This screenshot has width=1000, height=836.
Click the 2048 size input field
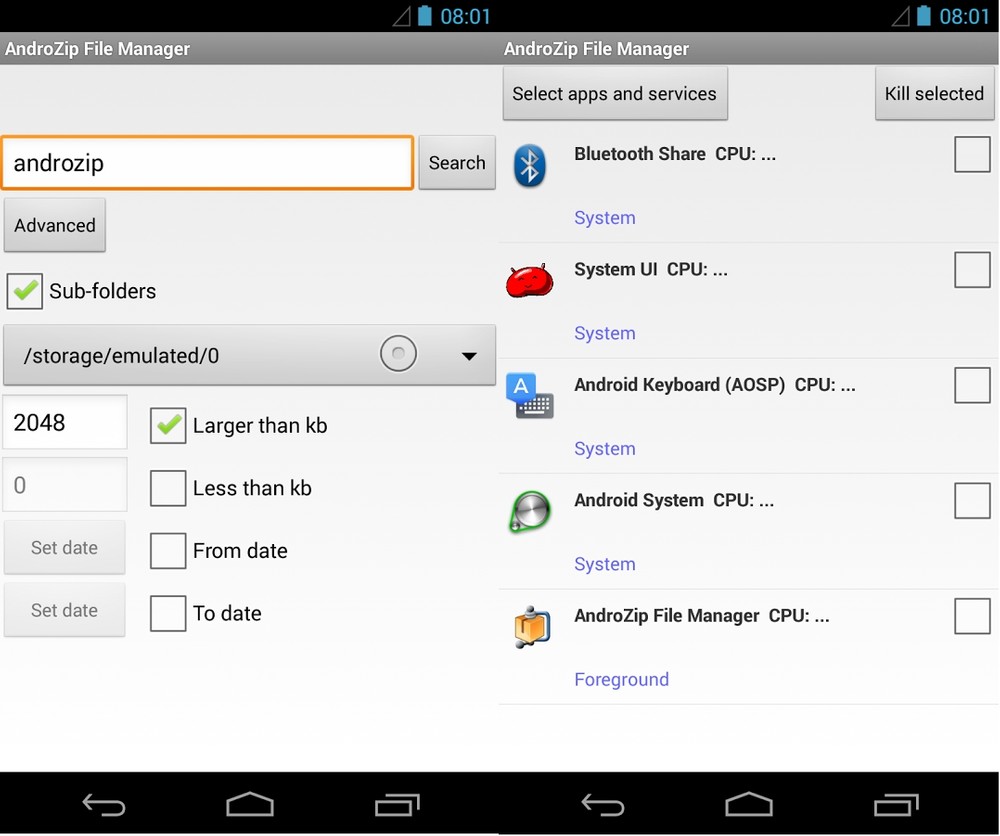coord(65,422)
